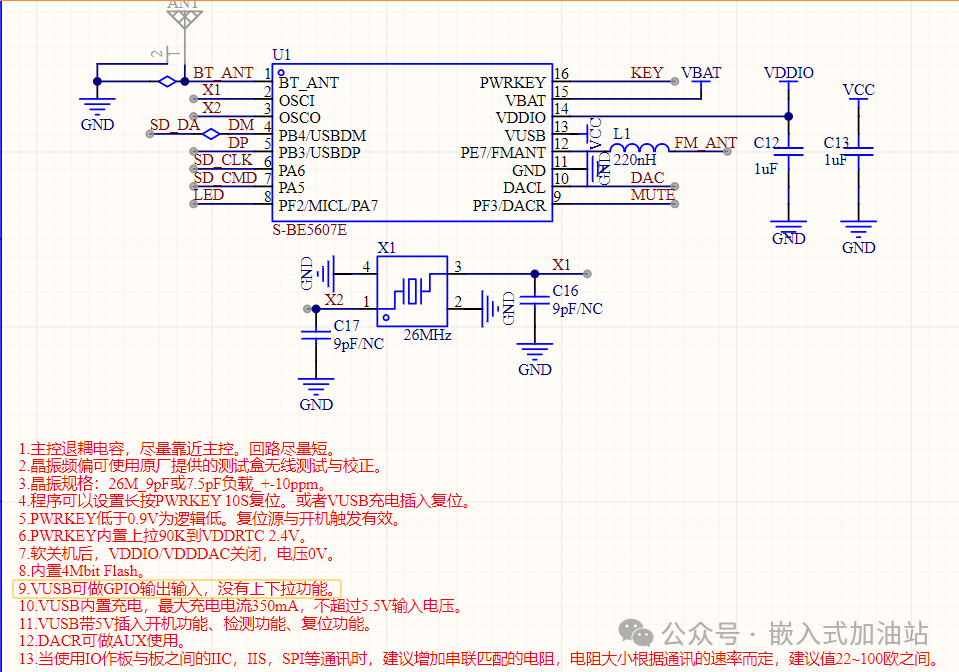Click the GND symbol below the antenna
The image size is (959, 672).
click(x=97, y=108)
